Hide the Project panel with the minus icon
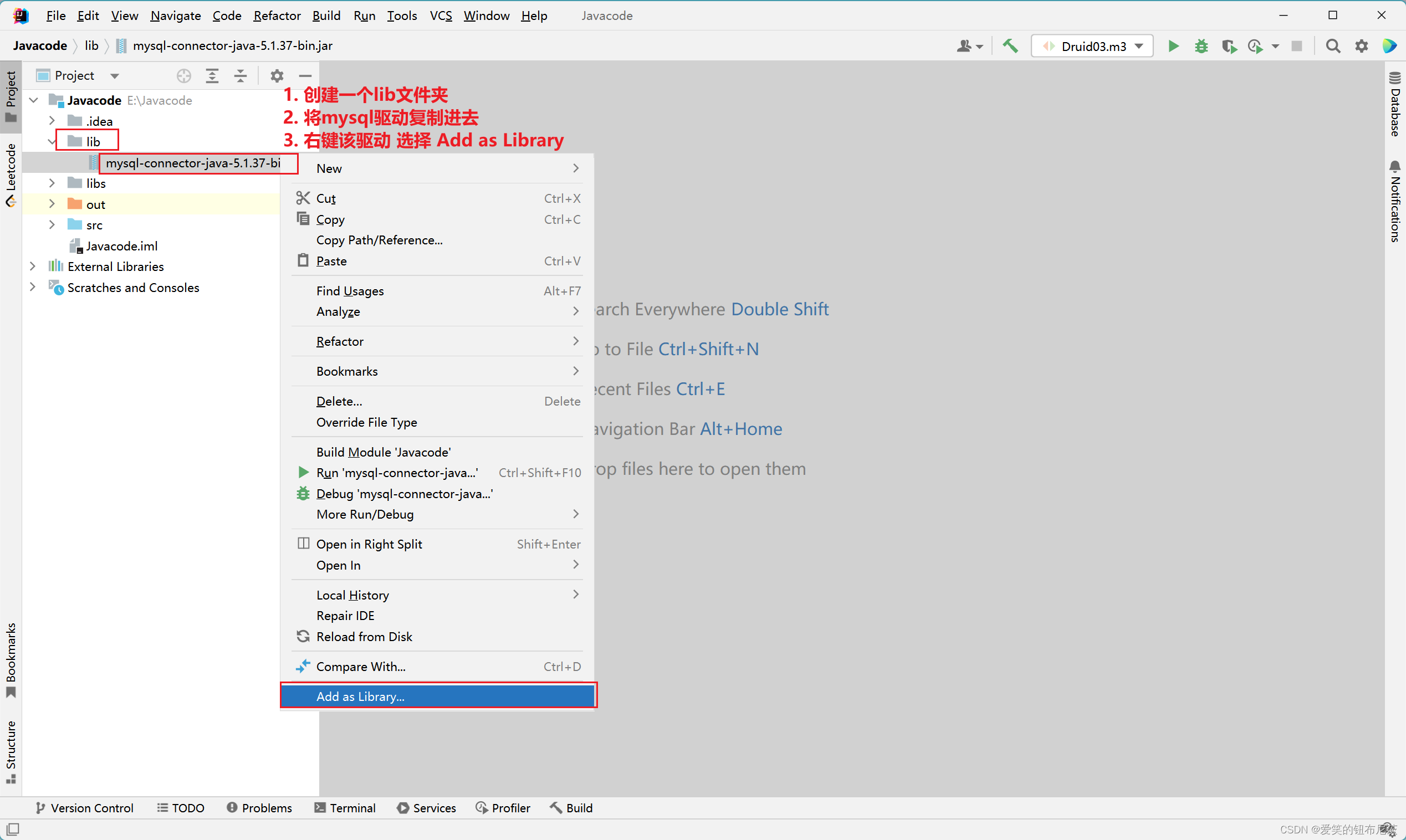 (x=305, y=75)
